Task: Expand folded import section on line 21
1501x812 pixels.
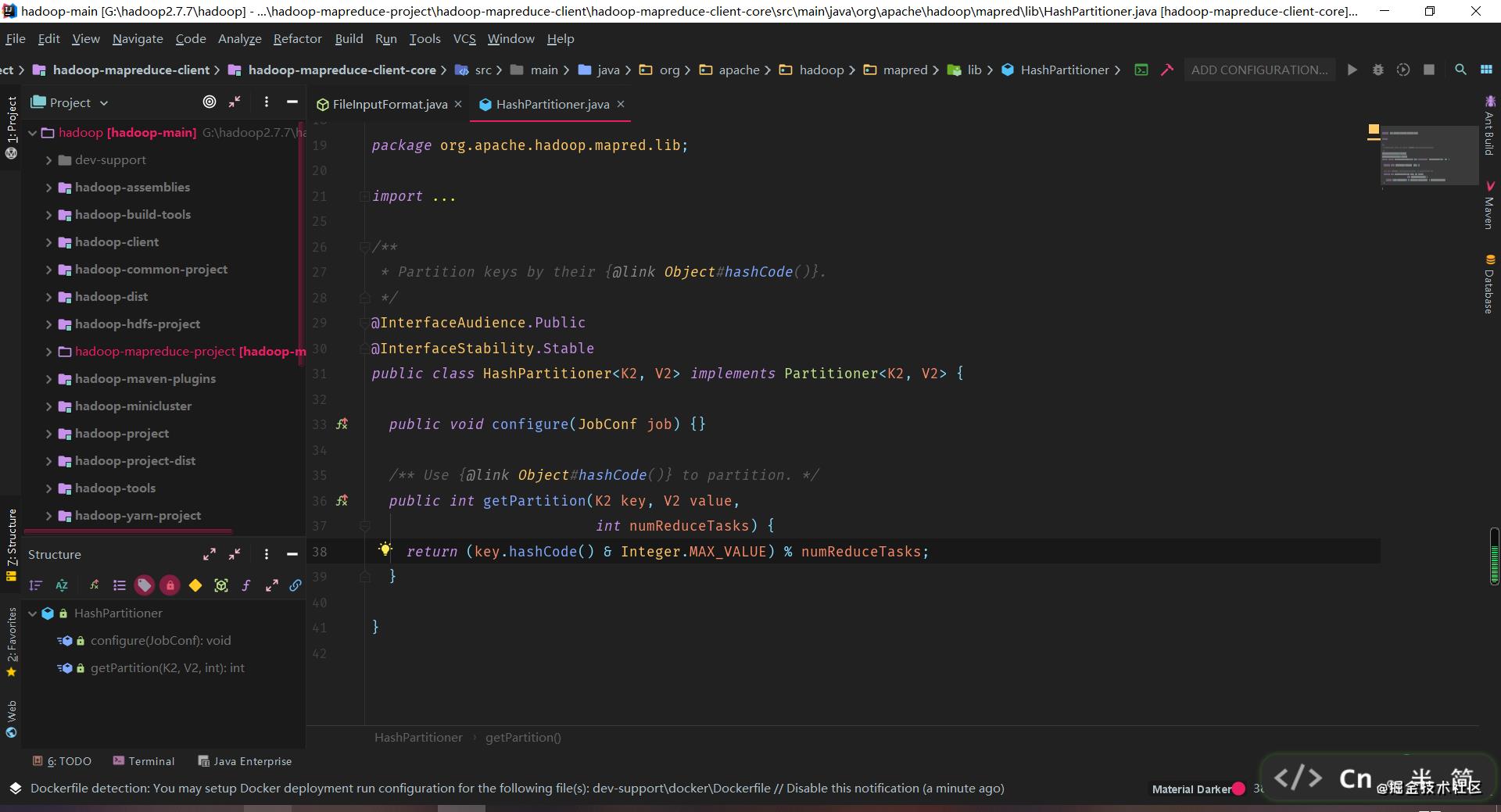Action: pyautogui.click(x=364, y=196)
